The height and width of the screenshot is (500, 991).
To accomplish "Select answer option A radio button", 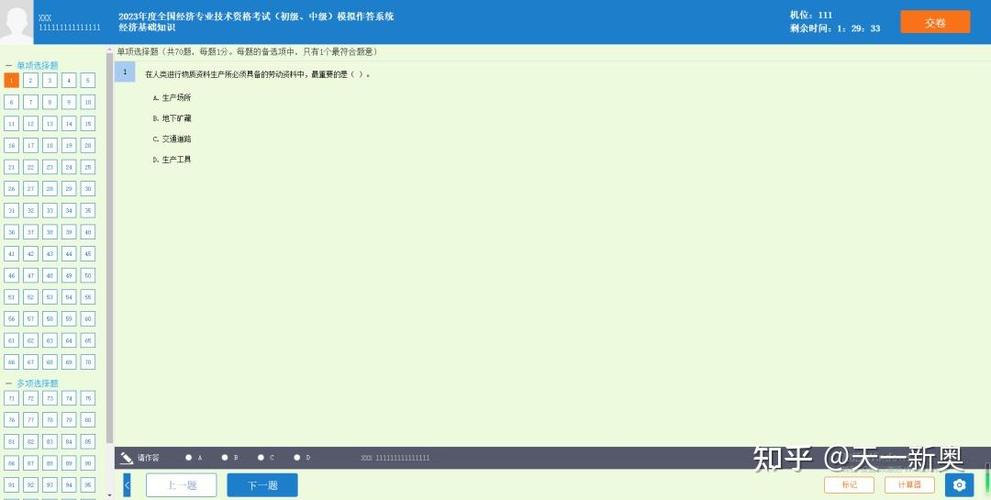I will click(x=188, y=458).
